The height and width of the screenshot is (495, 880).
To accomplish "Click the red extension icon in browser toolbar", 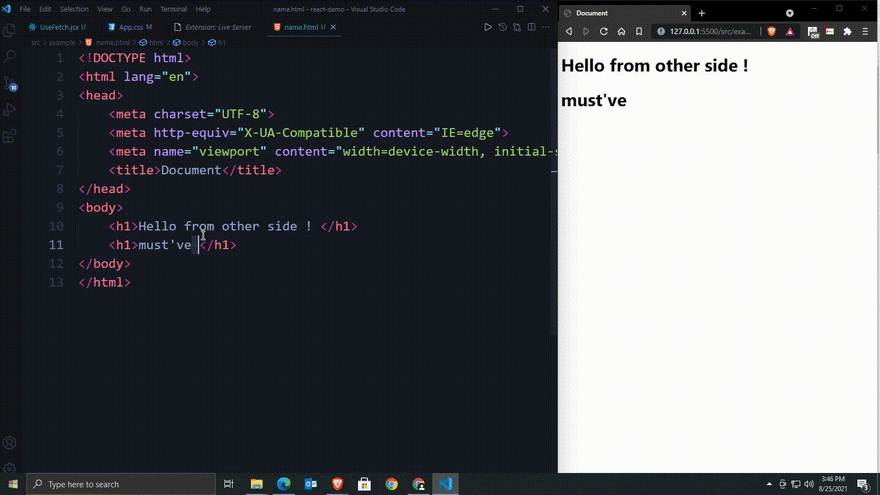I will point(830,31).
